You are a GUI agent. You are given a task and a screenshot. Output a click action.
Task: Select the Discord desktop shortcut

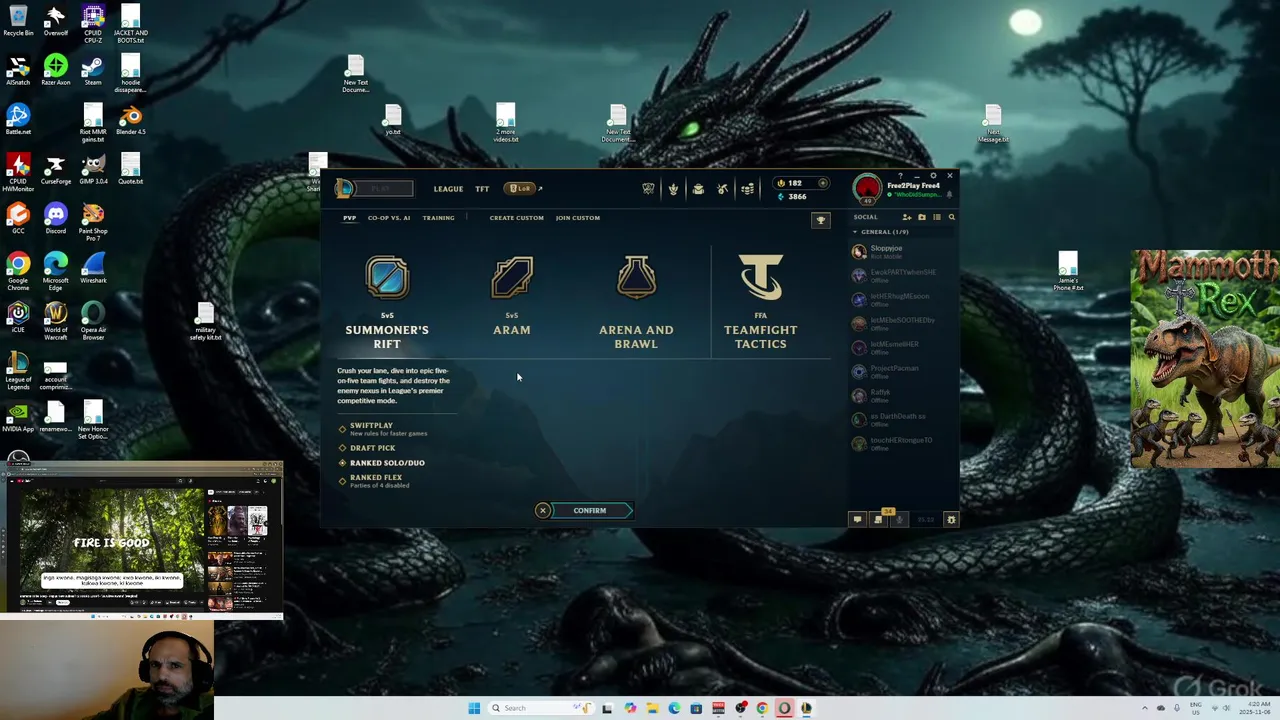[x=55, y=219]
